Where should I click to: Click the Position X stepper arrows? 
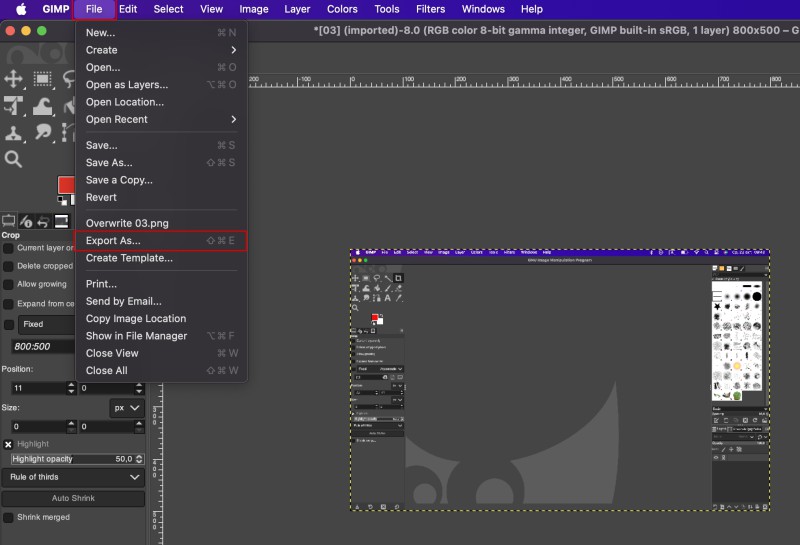click(x=71, y=388)
